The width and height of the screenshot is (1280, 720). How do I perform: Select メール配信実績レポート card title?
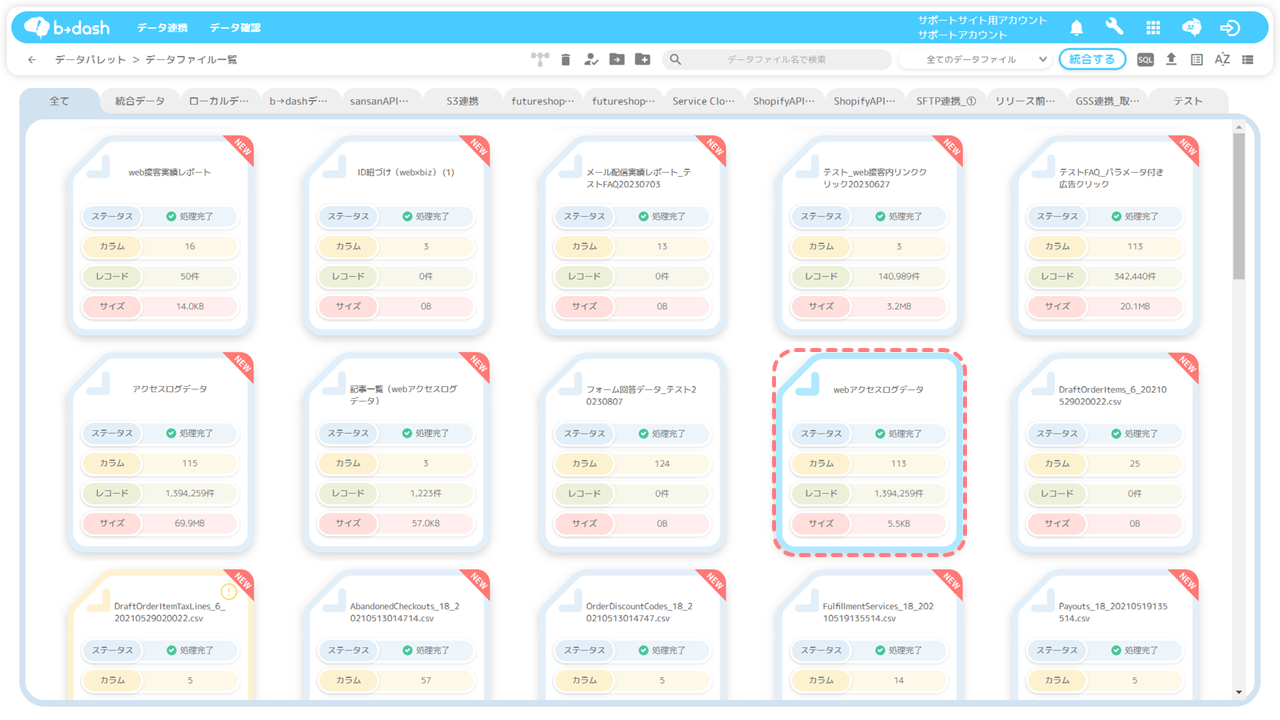(637, 178)
